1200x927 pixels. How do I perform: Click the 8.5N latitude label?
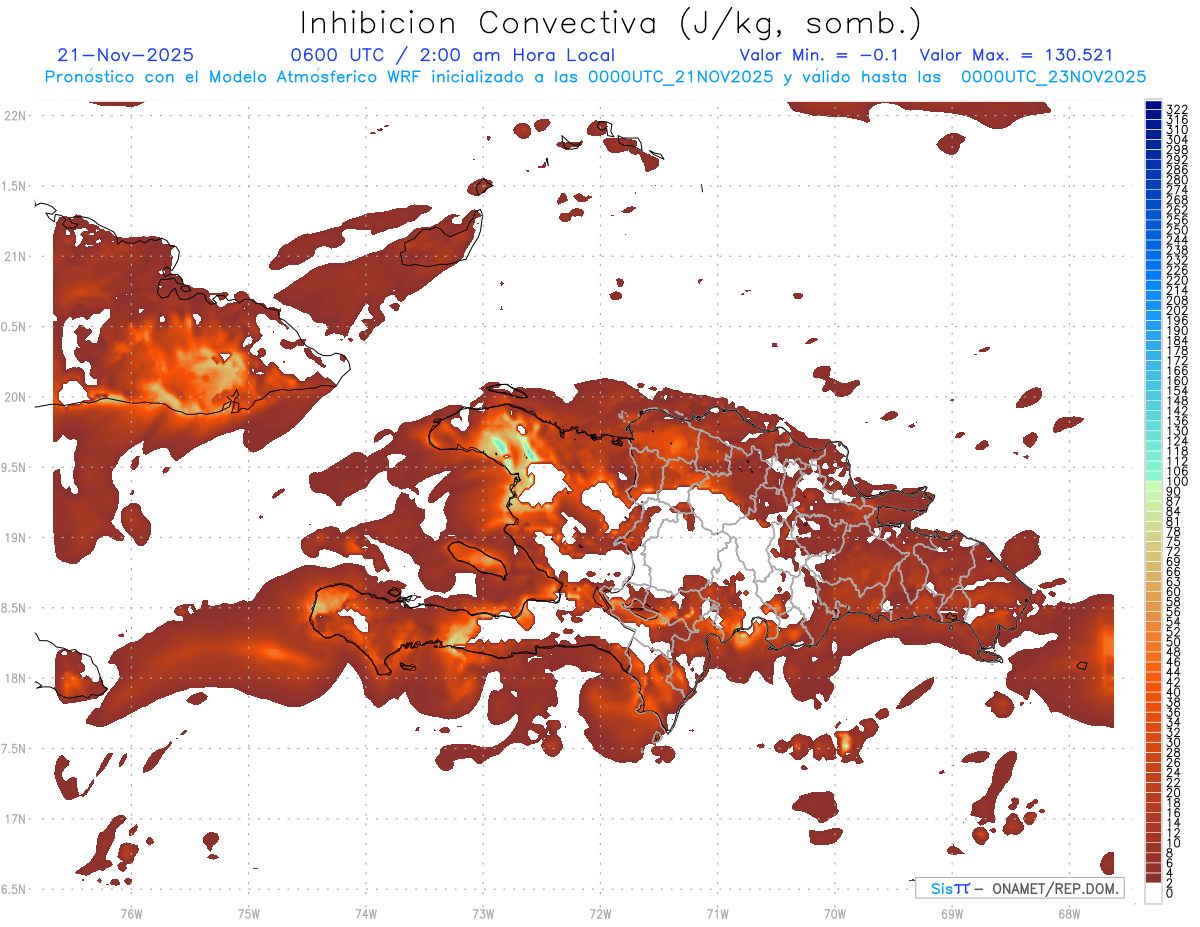[15, 608]
